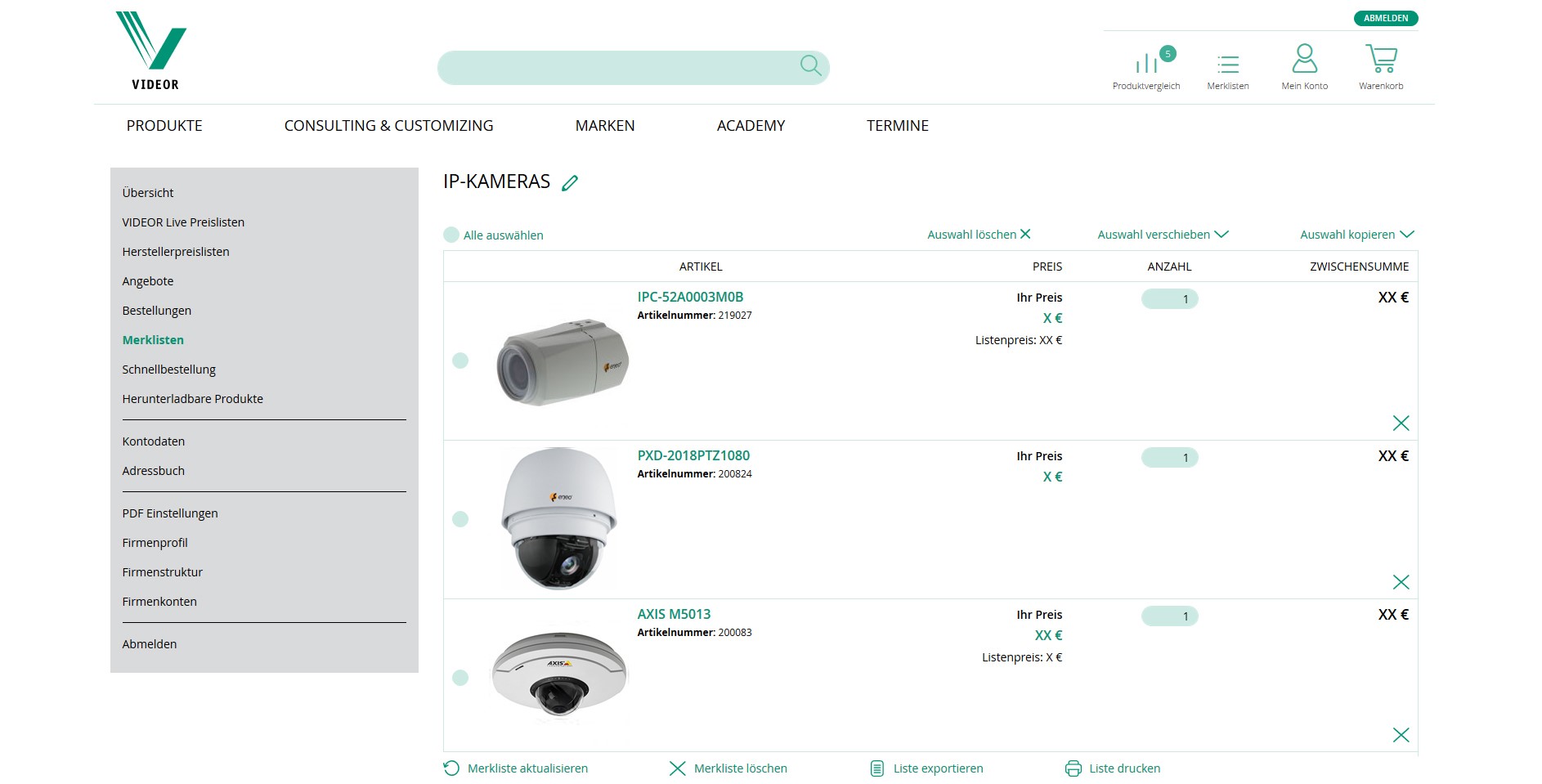Open VIDEOR Live Preislisten in sidebar
Image resolution: width=1542 pixels, height=784 pixels.
[x=183, y=222]
